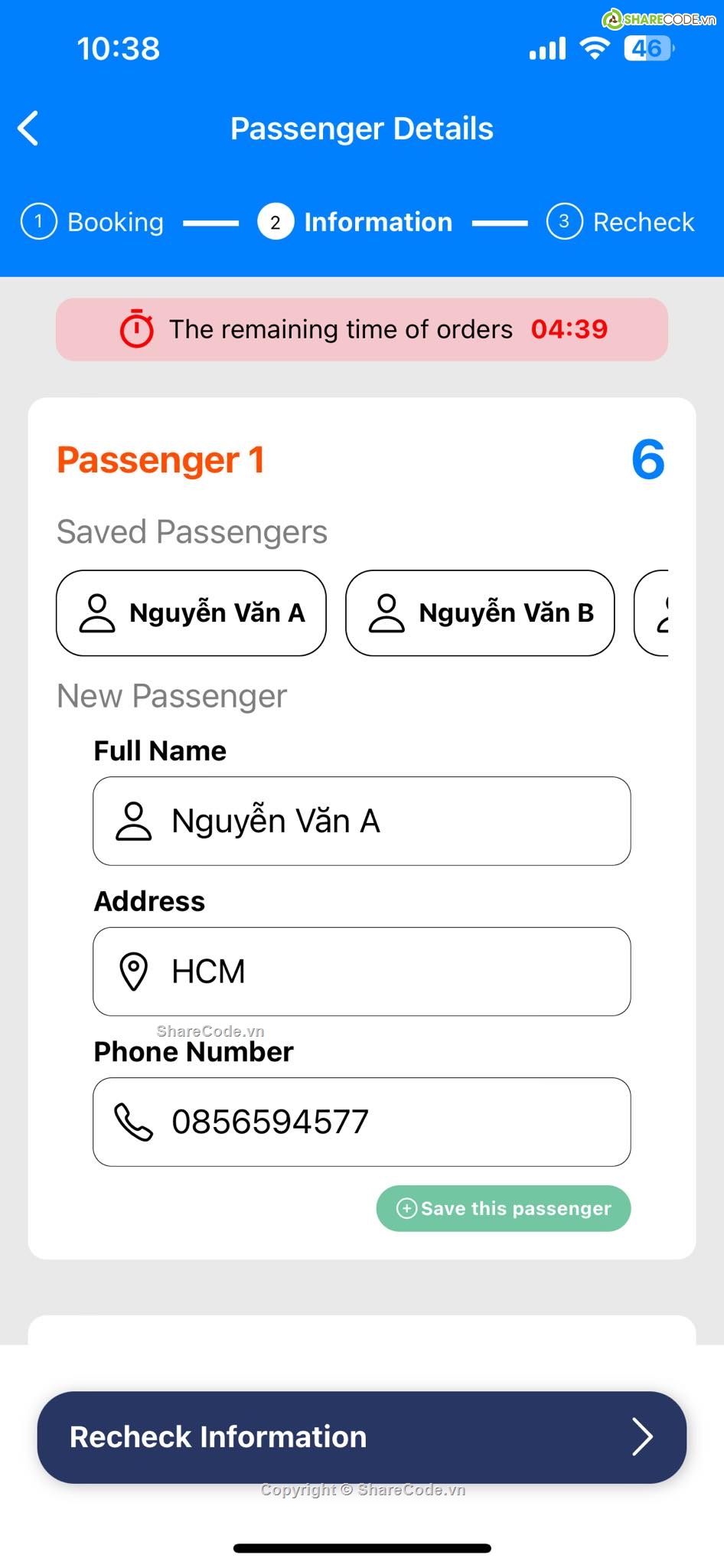Jump to the Recheck step

621,222
